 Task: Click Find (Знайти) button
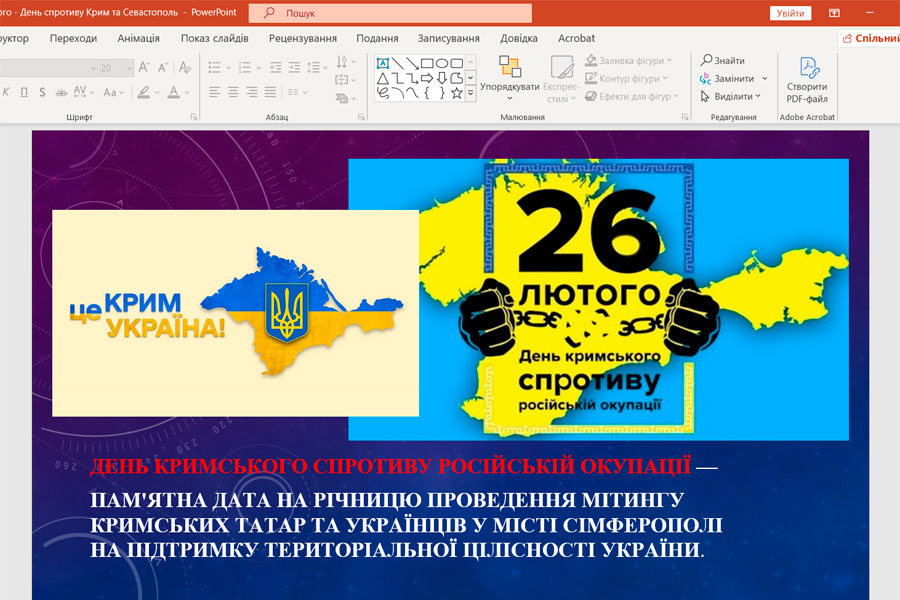(723, 60)
